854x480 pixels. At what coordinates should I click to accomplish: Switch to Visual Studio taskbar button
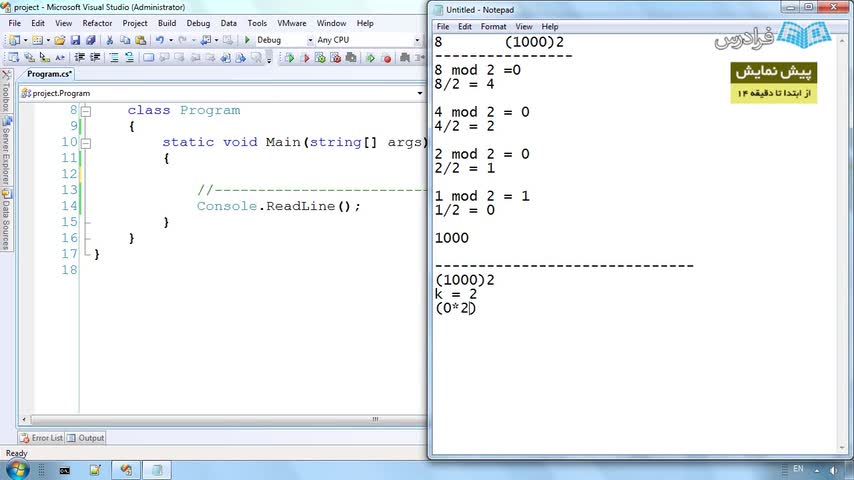pos(126,470)
